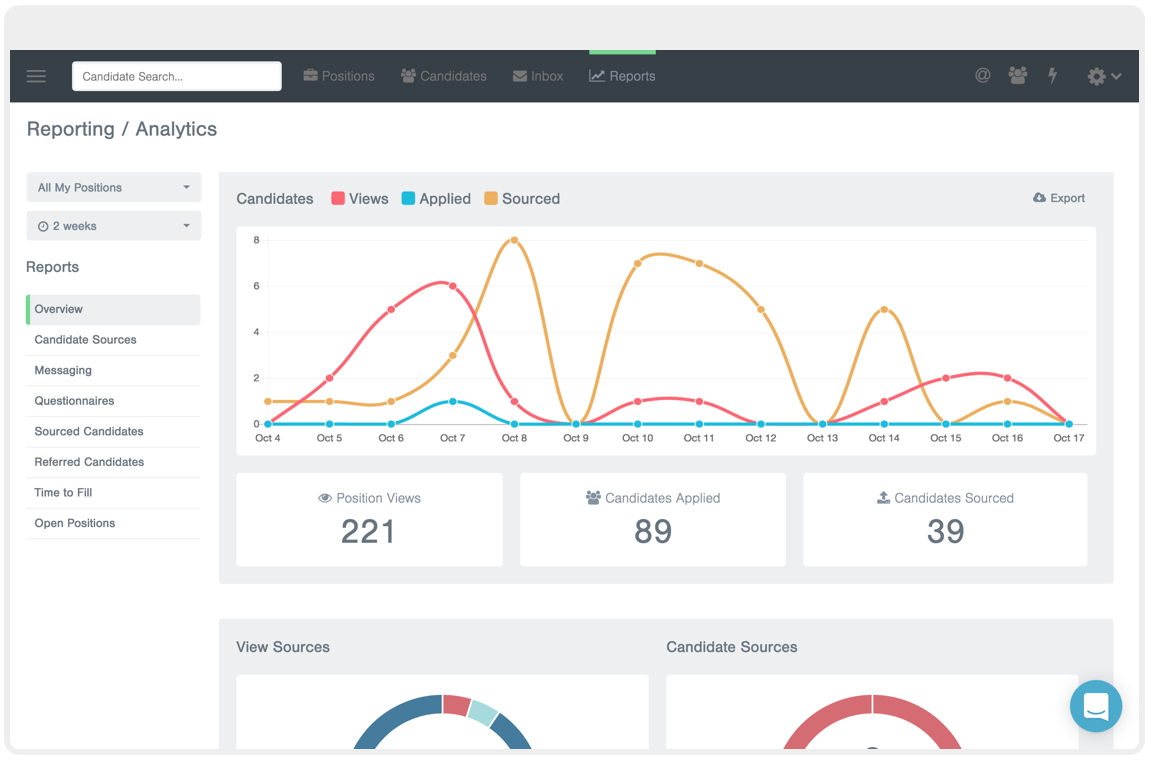The width and height of the screenshot is (1151, 762).
Task: Click the Position Views card
Action: coord(369,520)
